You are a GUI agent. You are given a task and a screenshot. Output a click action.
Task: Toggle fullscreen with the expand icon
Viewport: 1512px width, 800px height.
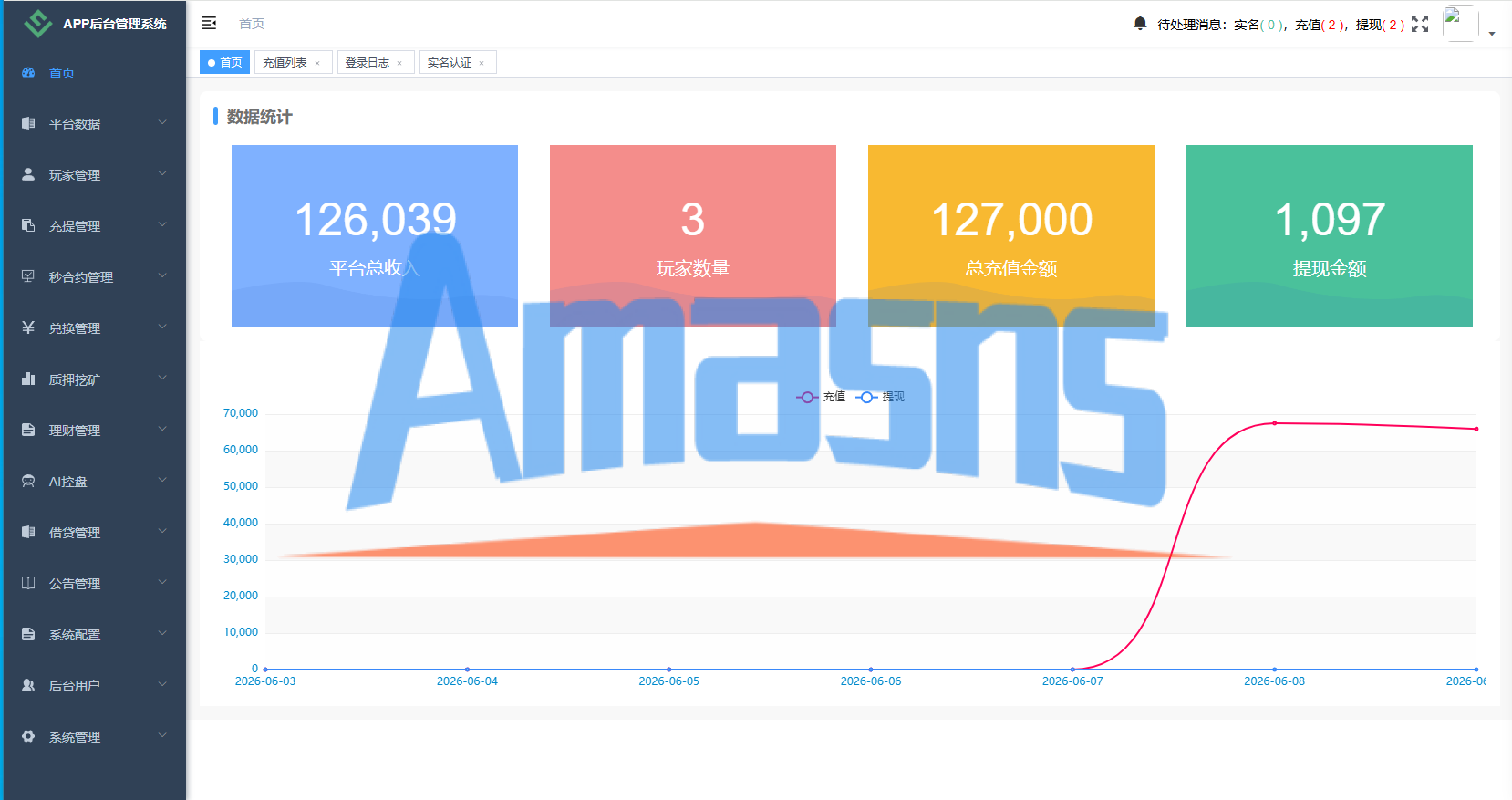click(x=1420, y=24)
